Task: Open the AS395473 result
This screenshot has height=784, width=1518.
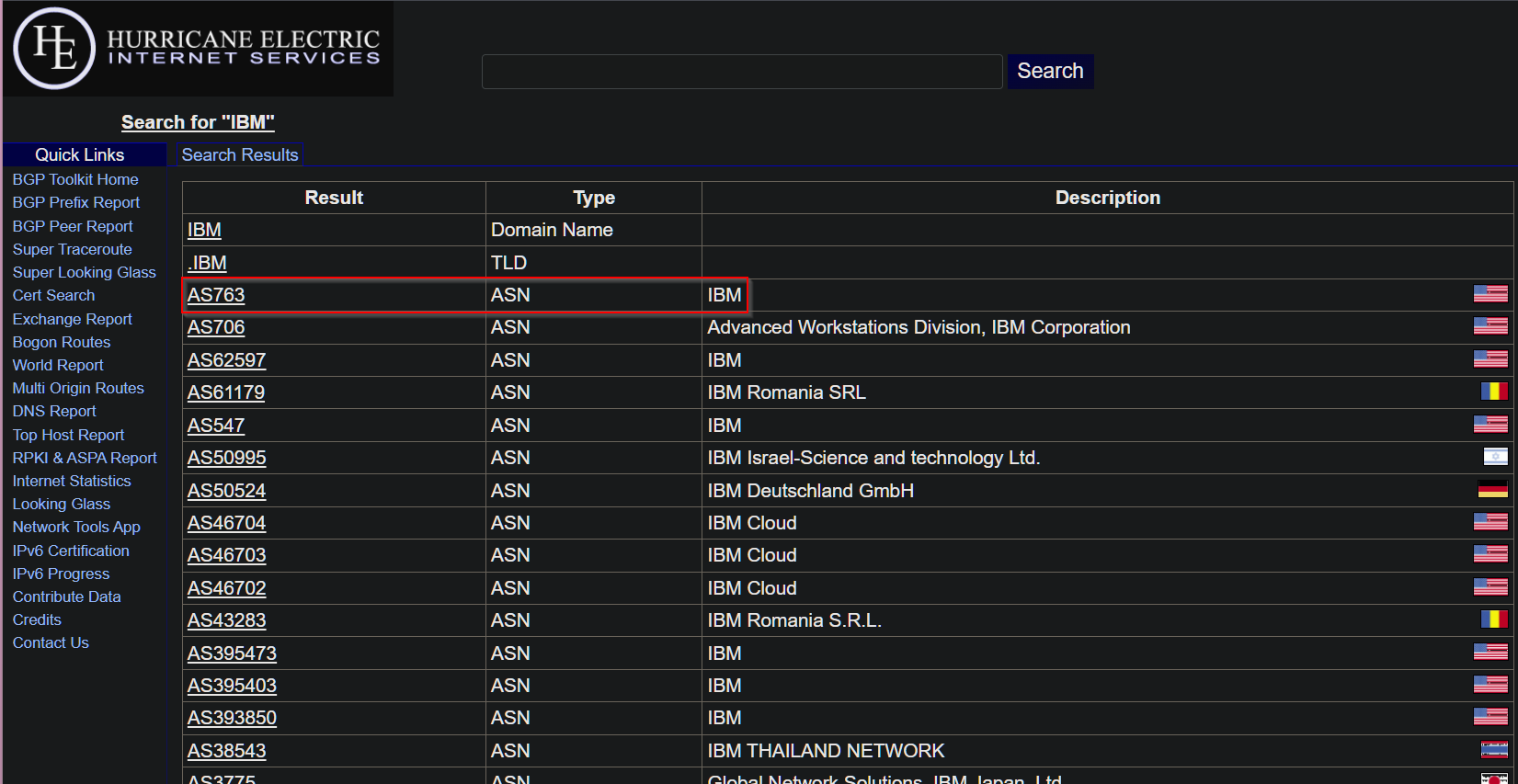Action: click(x=232, y=653)
